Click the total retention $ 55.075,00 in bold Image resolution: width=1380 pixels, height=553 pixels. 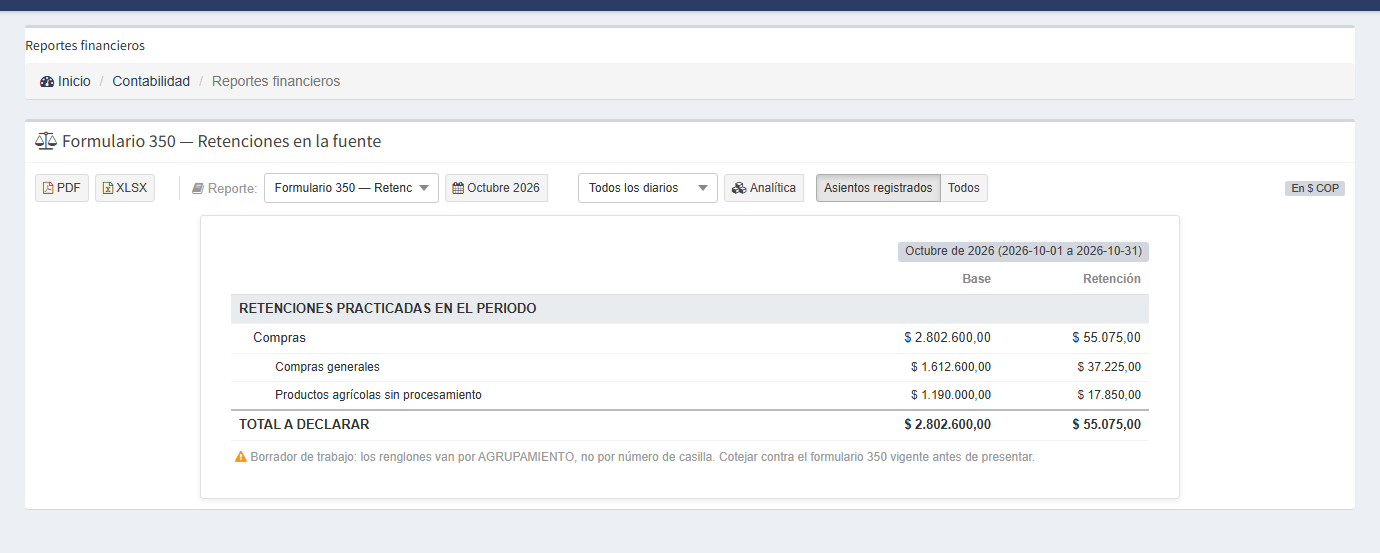click(x=1107, y=425)
